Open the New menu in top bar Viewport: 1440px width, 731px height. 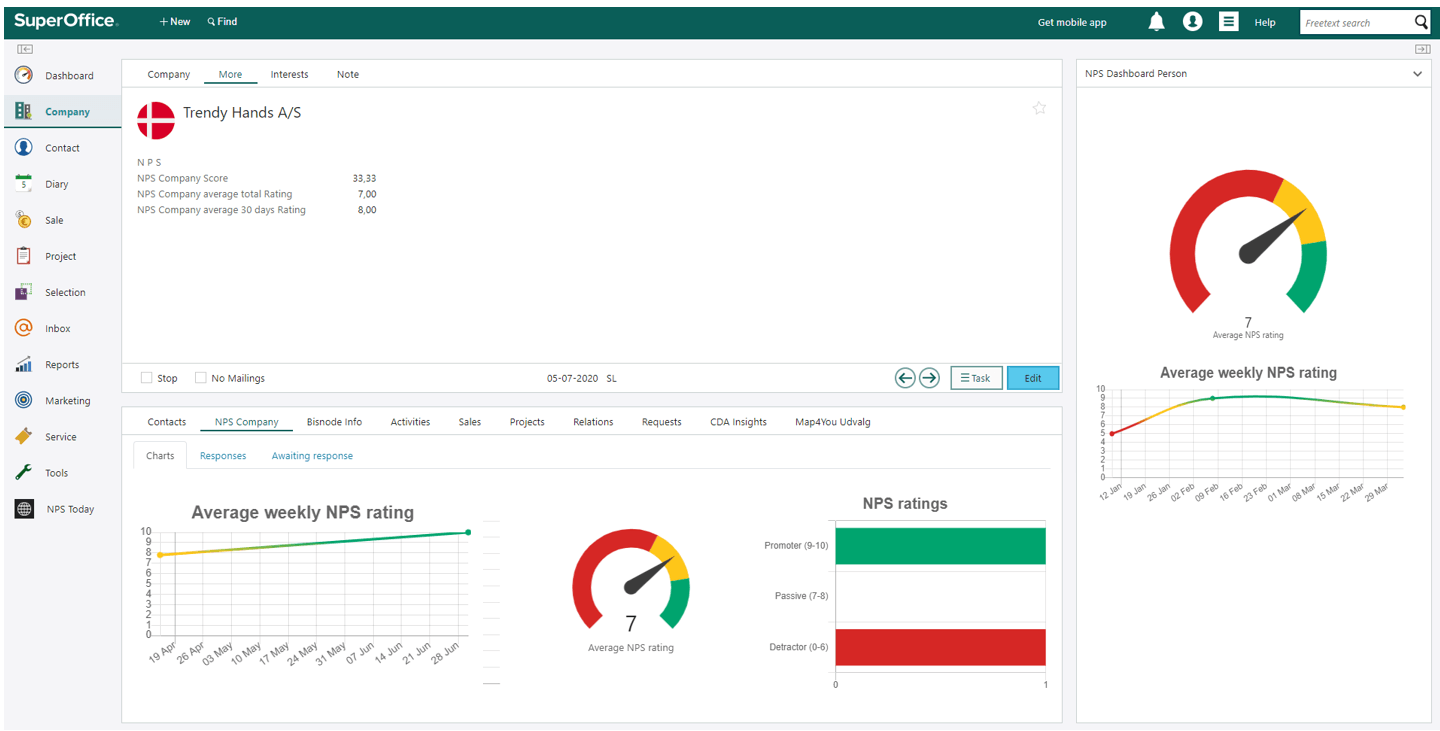[175, 22]
